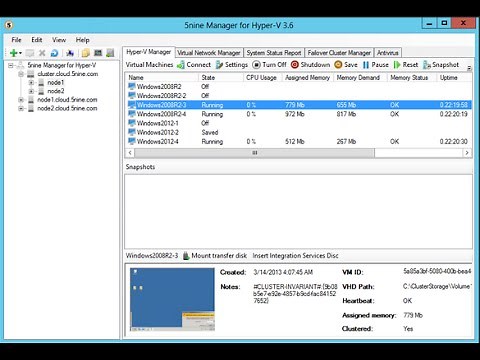Open the View menu
The image size is (480, 360).
[x=59, y=40]
